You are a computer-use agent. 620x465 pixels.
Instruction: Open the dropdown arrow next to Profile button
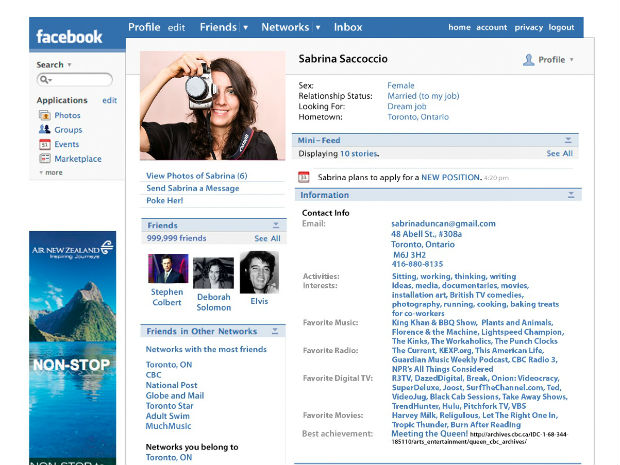point(571,60)
